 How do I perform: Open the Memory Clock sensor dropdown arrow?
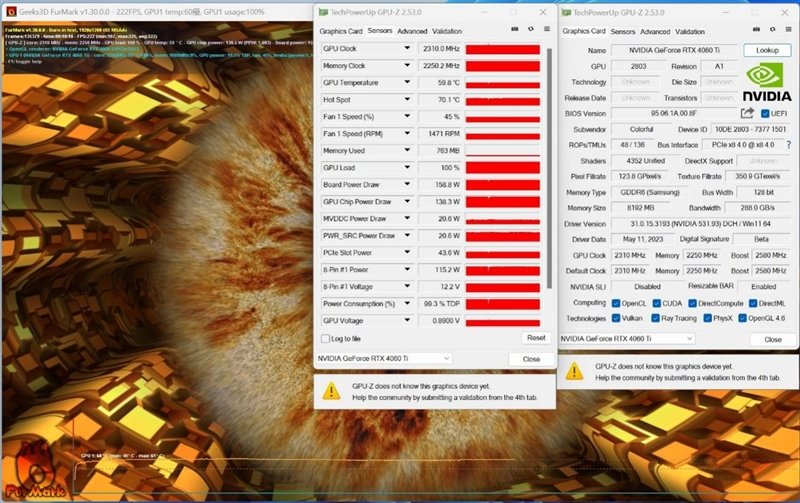point(407,65)
